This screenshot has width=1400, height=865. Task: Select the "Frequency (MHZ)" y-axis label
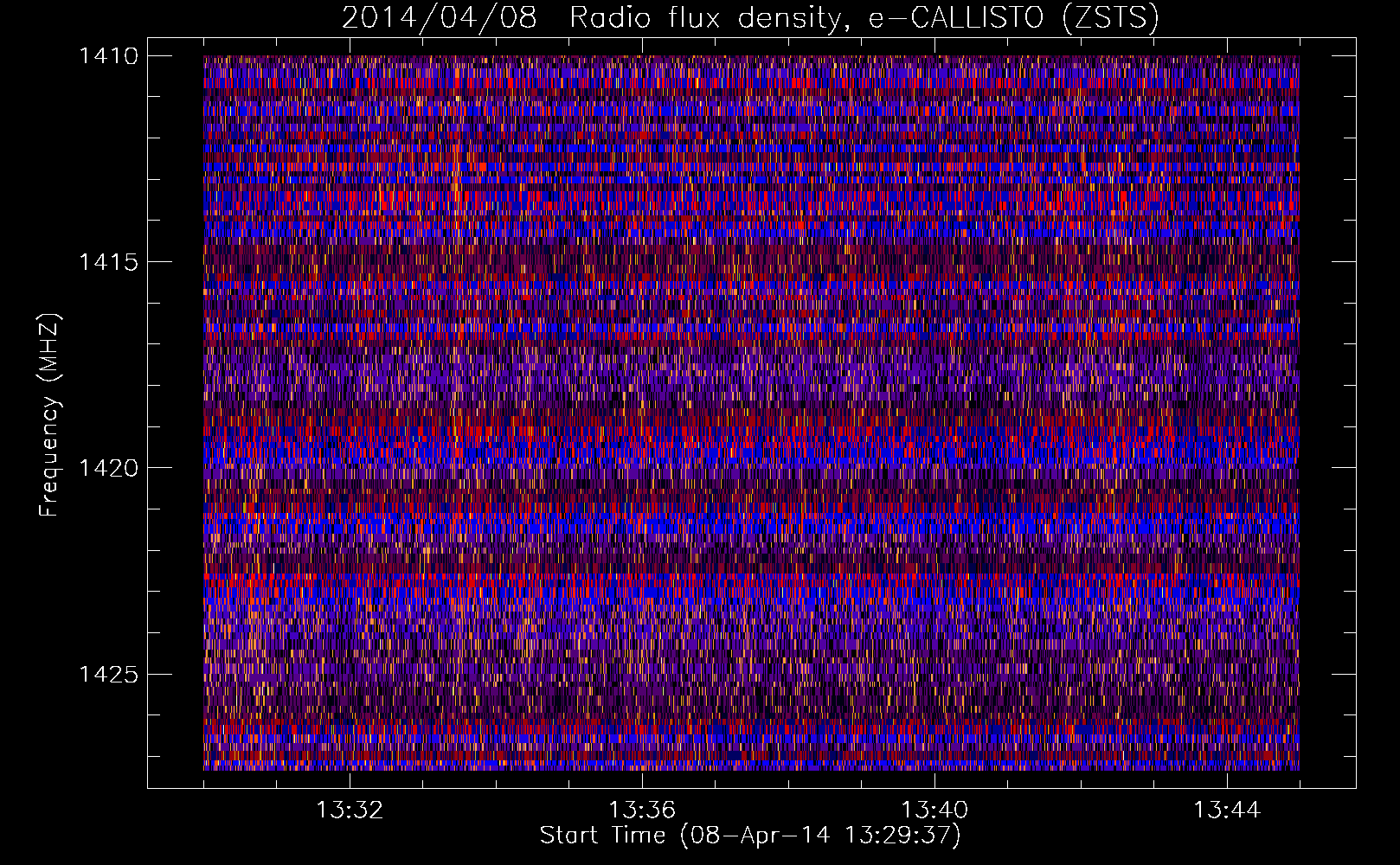pyautogui.click(x=49, y=414)
